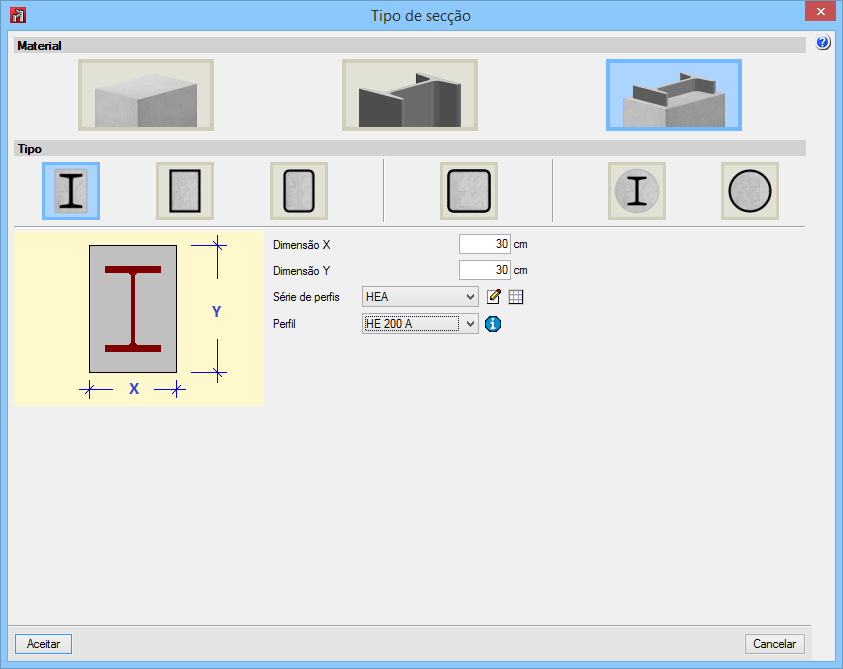Select the steel profile material thumbnail

click(x=410, y=95)
